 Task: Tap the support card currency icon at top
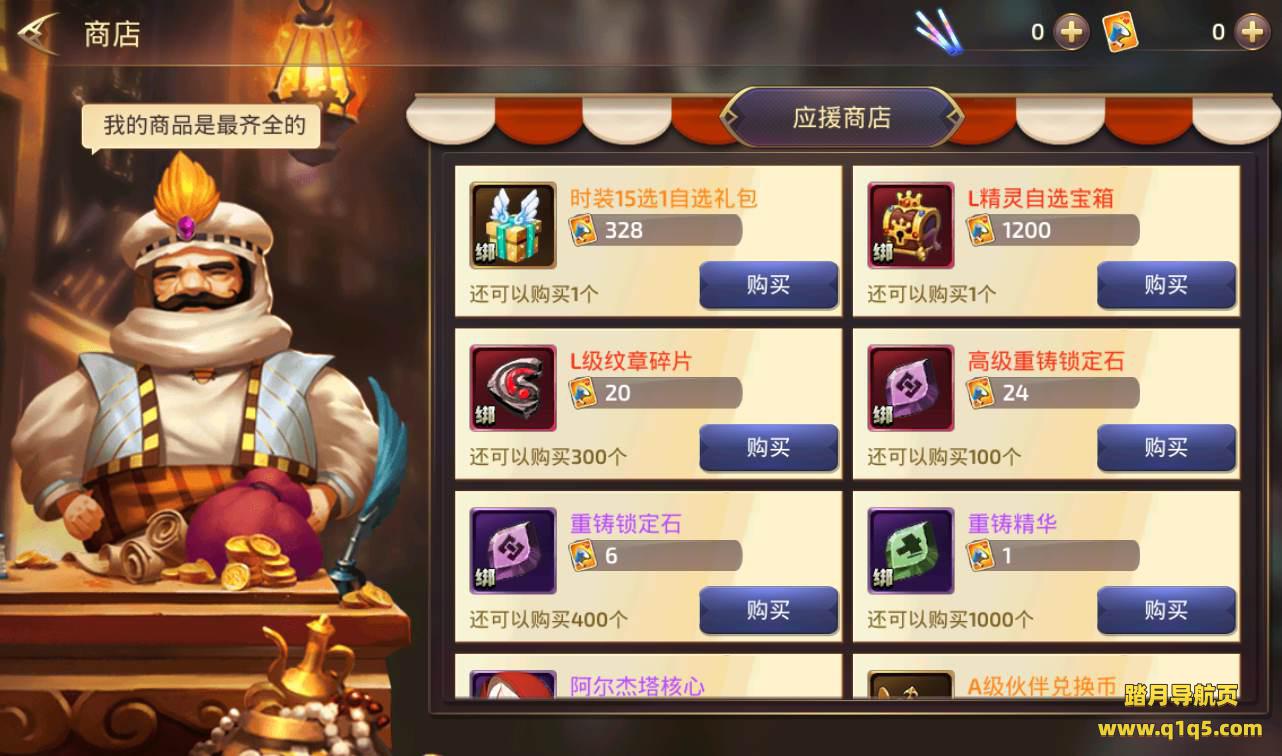(1120, 32)
